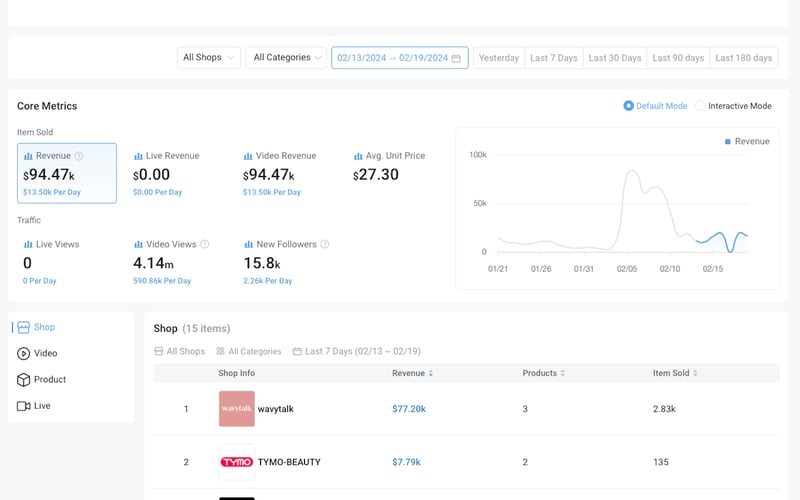
Task: Click TYMO-BEAUTY revenue $7.79k
Action: (x=406, y=462)
